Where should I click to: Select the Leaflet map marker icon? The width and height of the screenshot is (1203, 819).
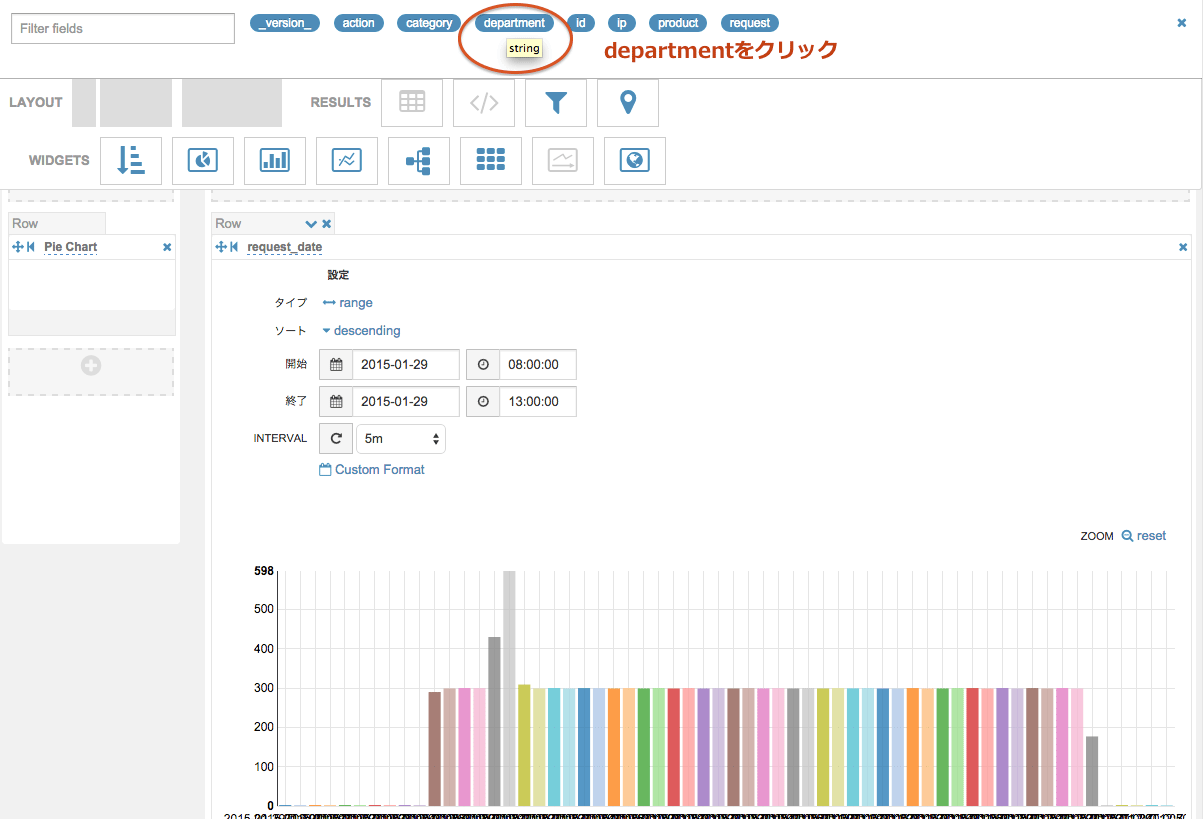pos(628,102)
